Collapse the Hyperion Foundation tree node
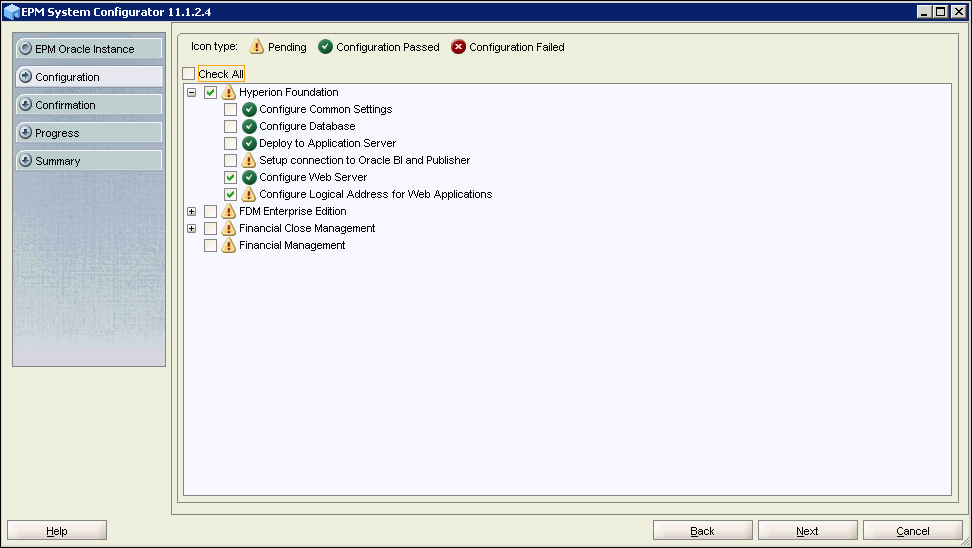972x548 pixels. click(x=192, y=92)
